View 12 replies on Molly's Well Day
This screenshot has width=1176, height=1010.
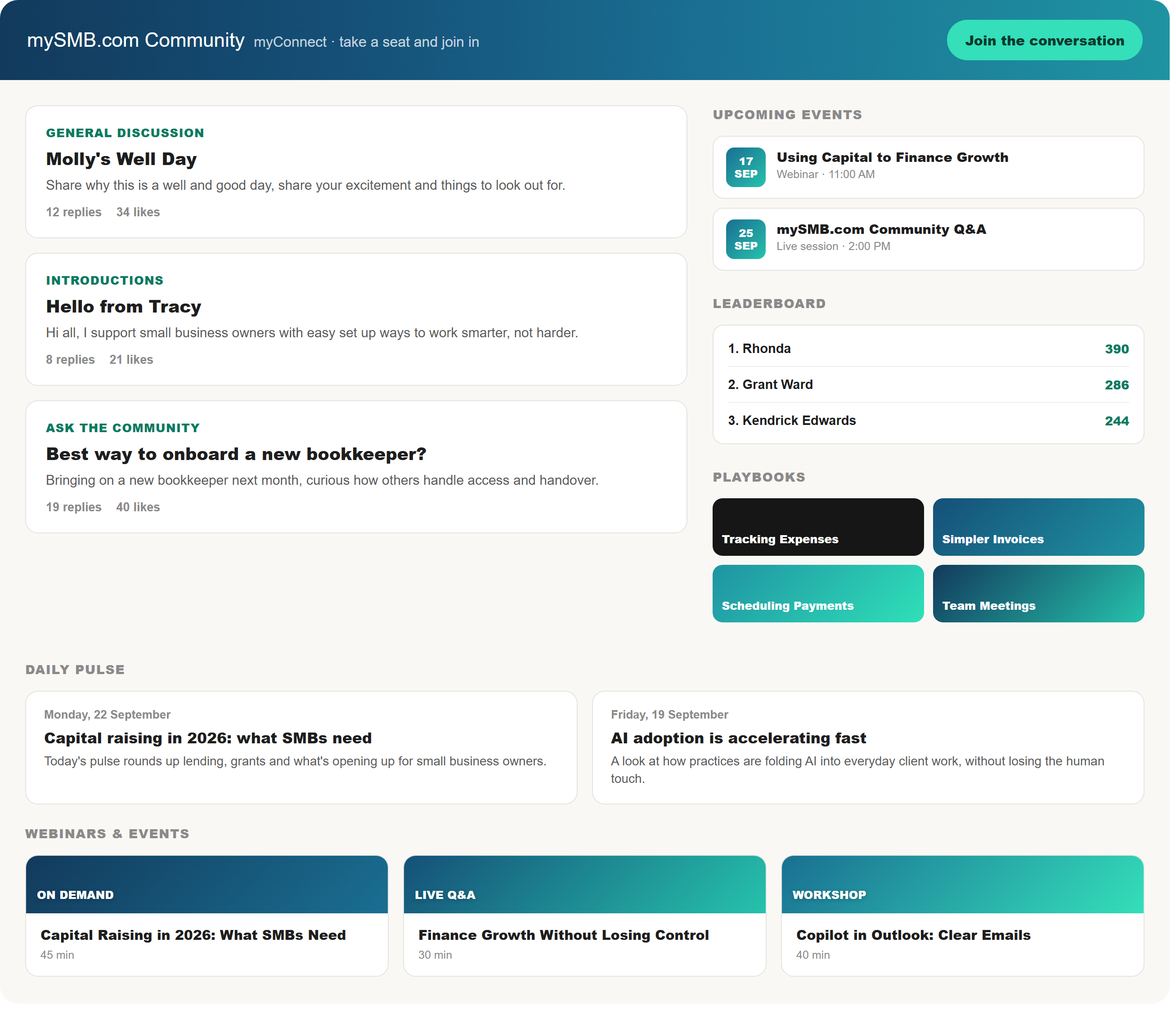pos(74,213)
